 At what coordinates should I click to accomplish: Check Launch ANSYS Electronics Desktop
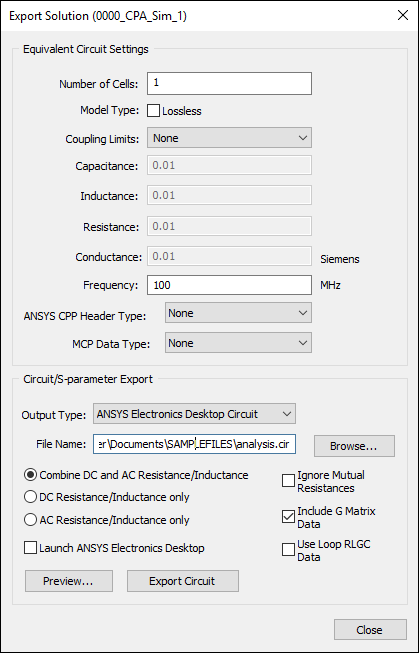pos(30,548)
